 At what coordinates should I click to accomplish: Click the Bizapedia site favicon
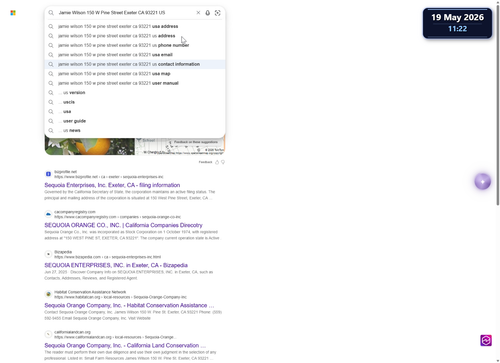pyautogui.click(x=48, y=254)
